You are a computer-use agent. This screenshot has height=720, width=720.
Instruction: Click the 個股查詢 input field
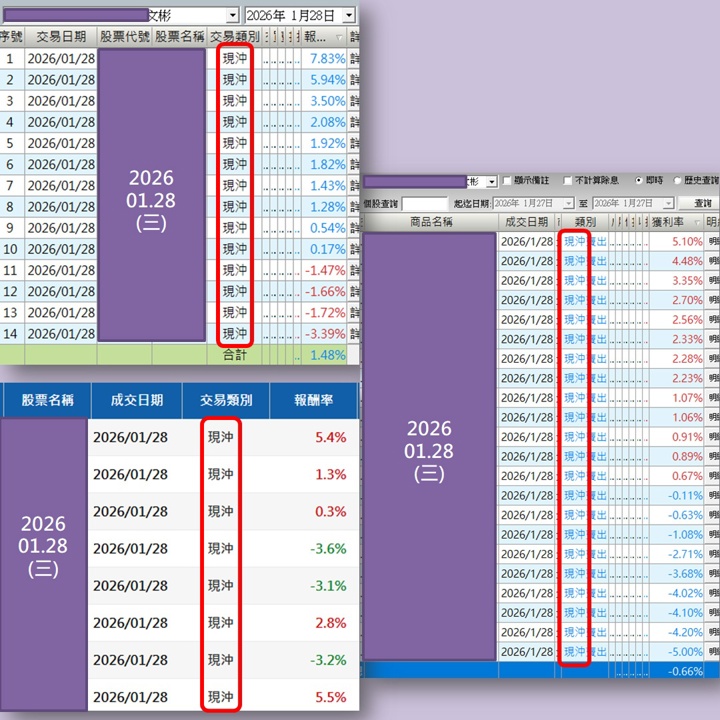pyautogui.click(x=425, y=203)
